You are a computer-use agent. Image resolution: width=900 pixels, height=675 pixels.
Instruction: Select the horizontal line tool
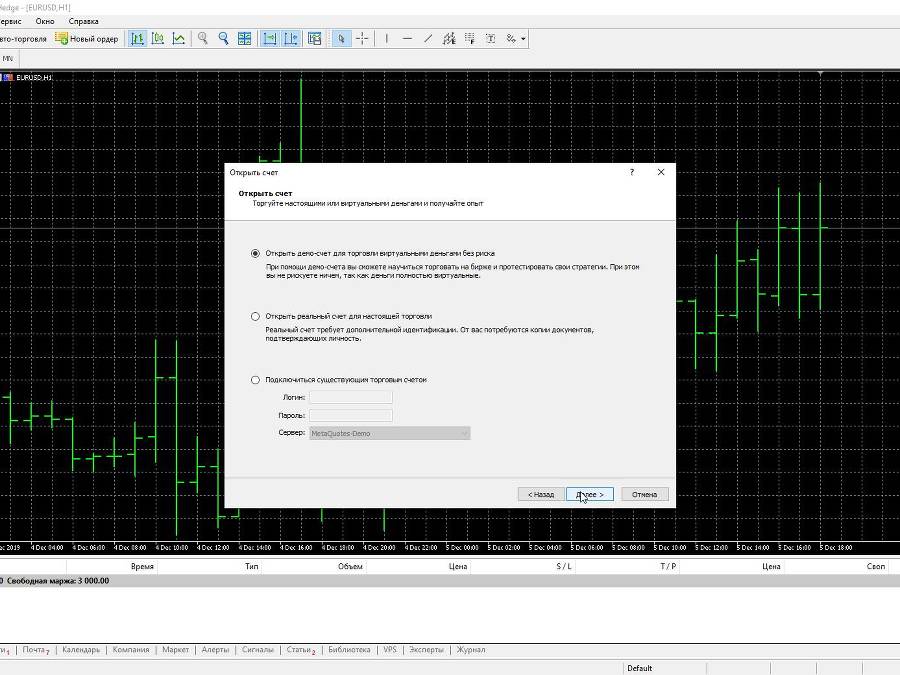(x=407, y=38)
